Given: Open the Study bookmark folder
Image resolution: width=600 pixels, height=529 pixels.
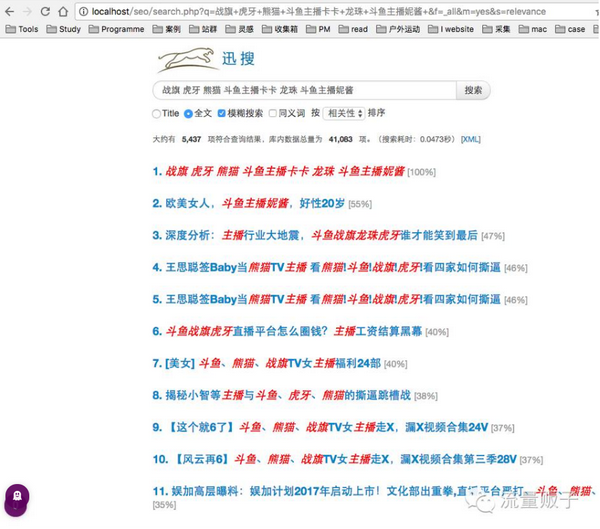Looking at the screenshot, I should 64,29.
